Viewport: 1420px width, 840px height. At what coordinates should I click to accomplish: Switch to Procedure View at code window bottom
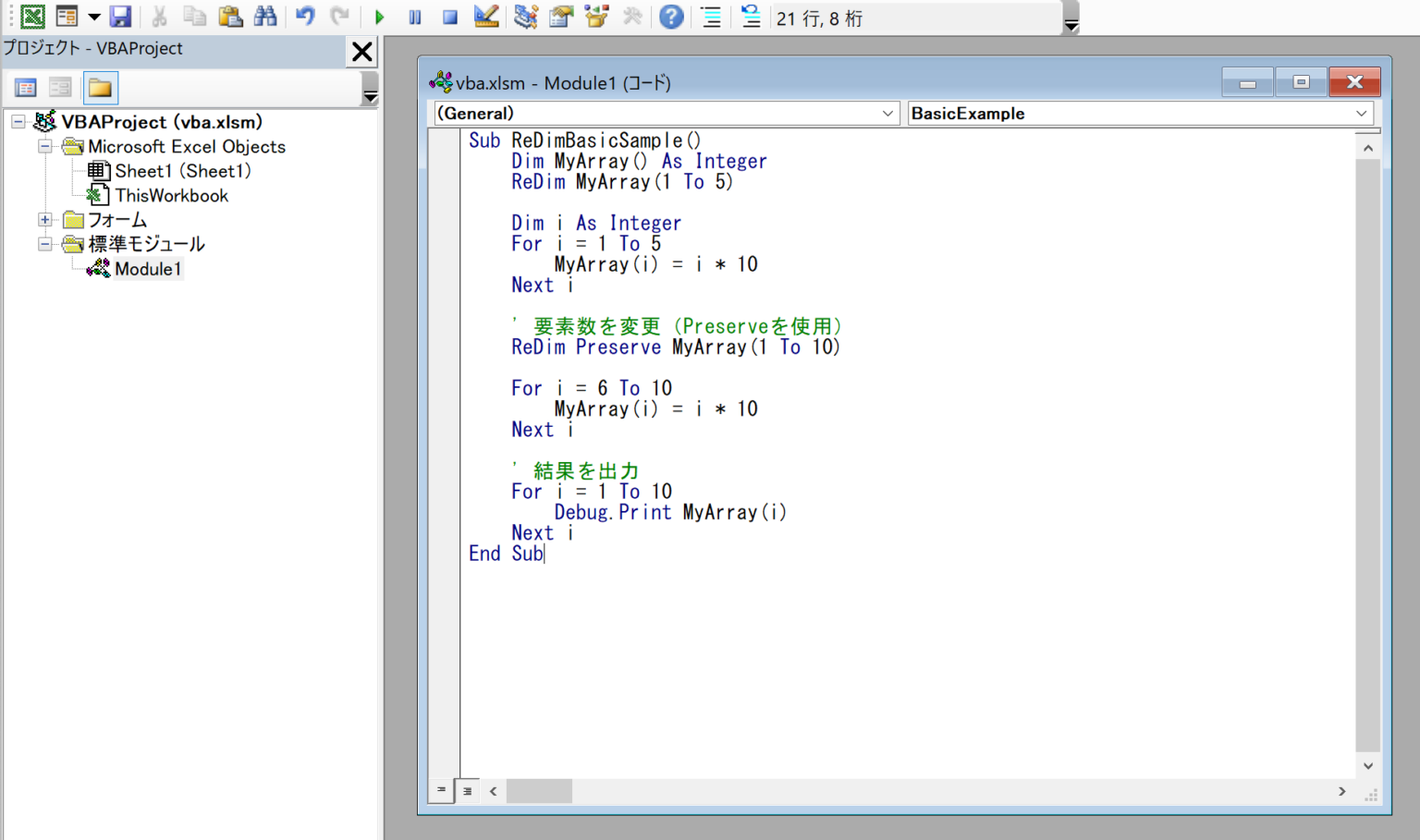pos(442,791)
